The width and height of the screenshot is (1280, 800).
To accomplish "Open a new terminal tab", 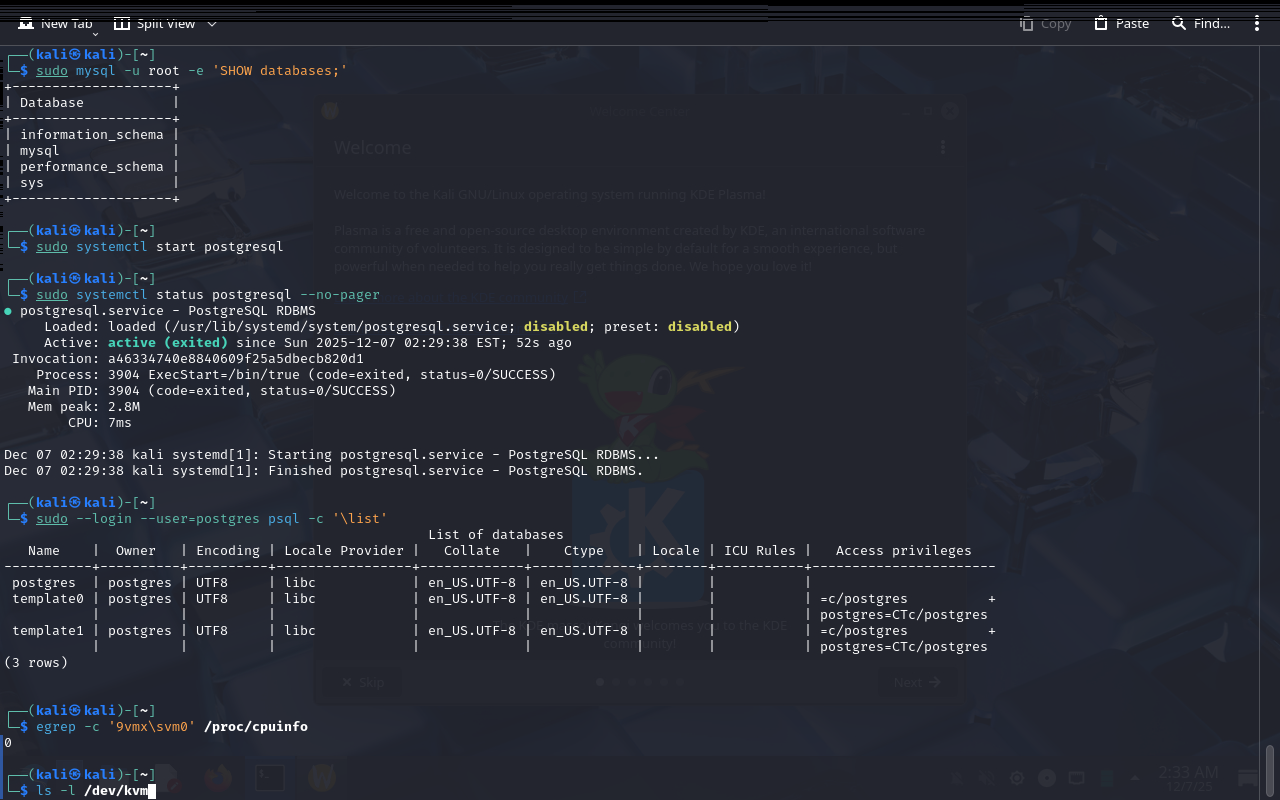I will pyautogui.click(x=56, y=23).
